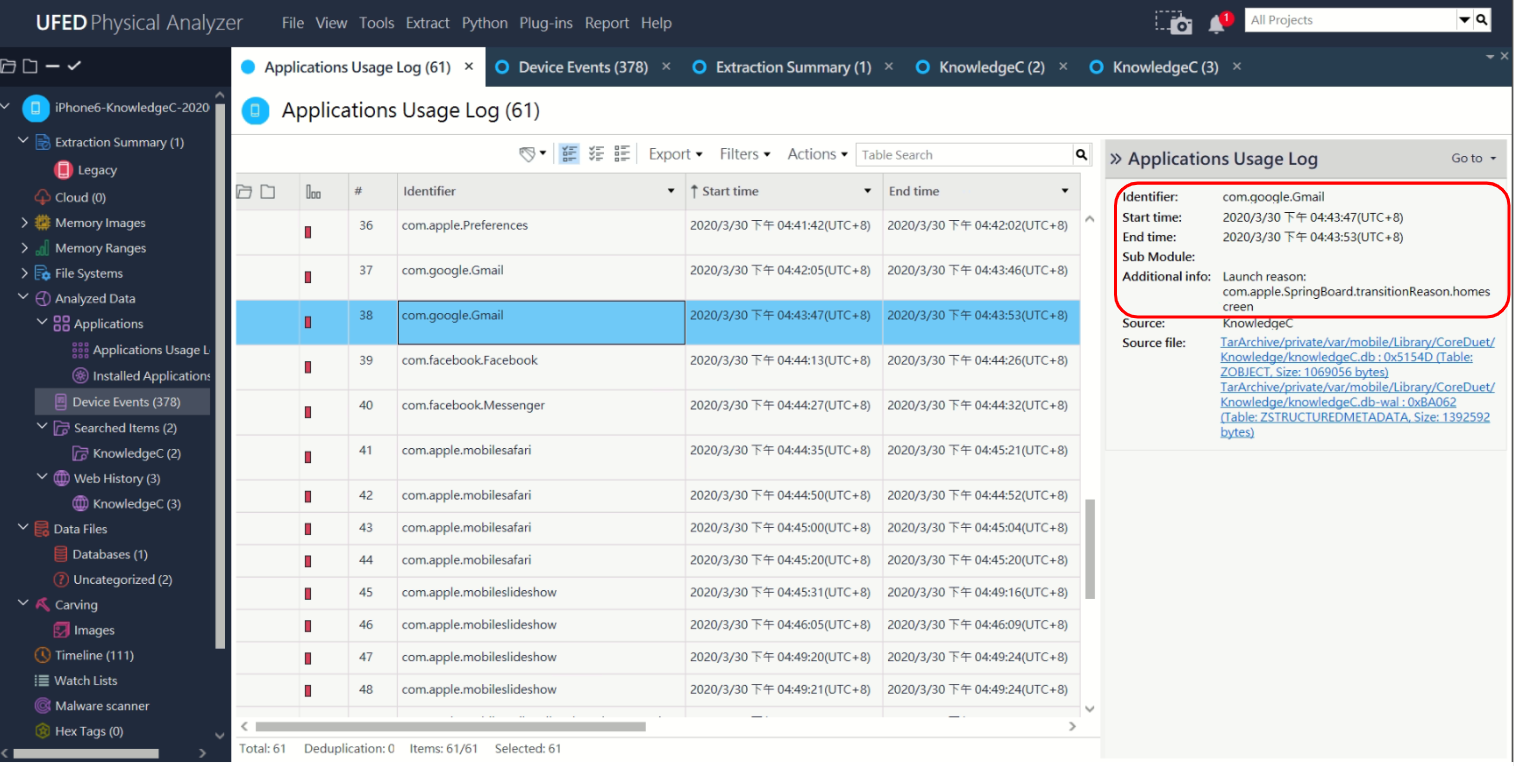Click the checkmark icon above project tree
This screenshot has height=766, width=1514.
(x=74, y=66)
